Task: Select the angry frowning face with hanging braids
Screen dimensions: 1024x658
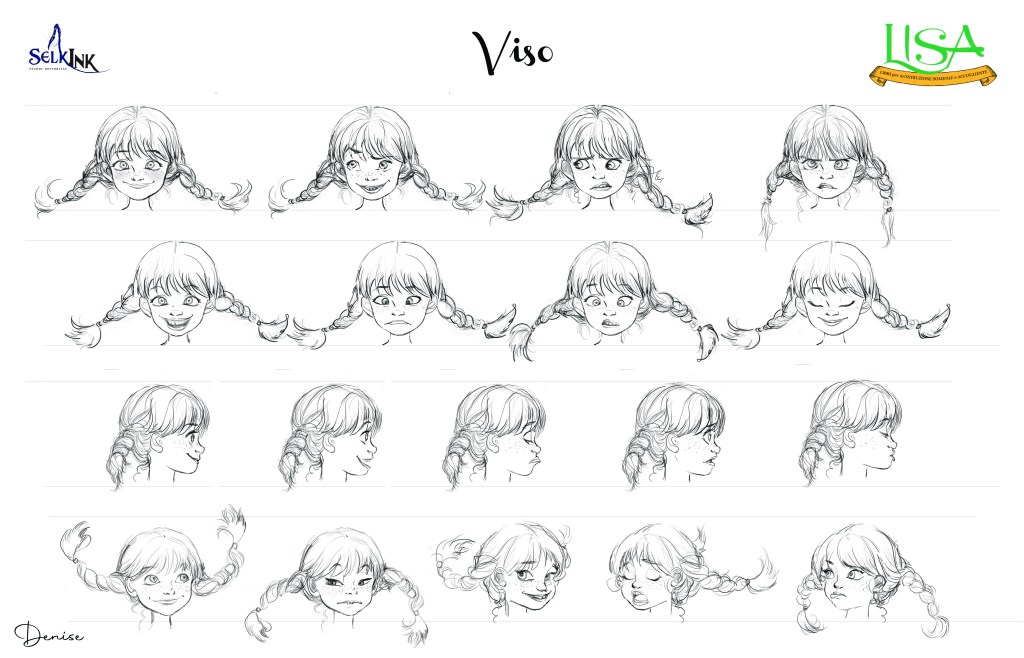Action: coord(827,171)
